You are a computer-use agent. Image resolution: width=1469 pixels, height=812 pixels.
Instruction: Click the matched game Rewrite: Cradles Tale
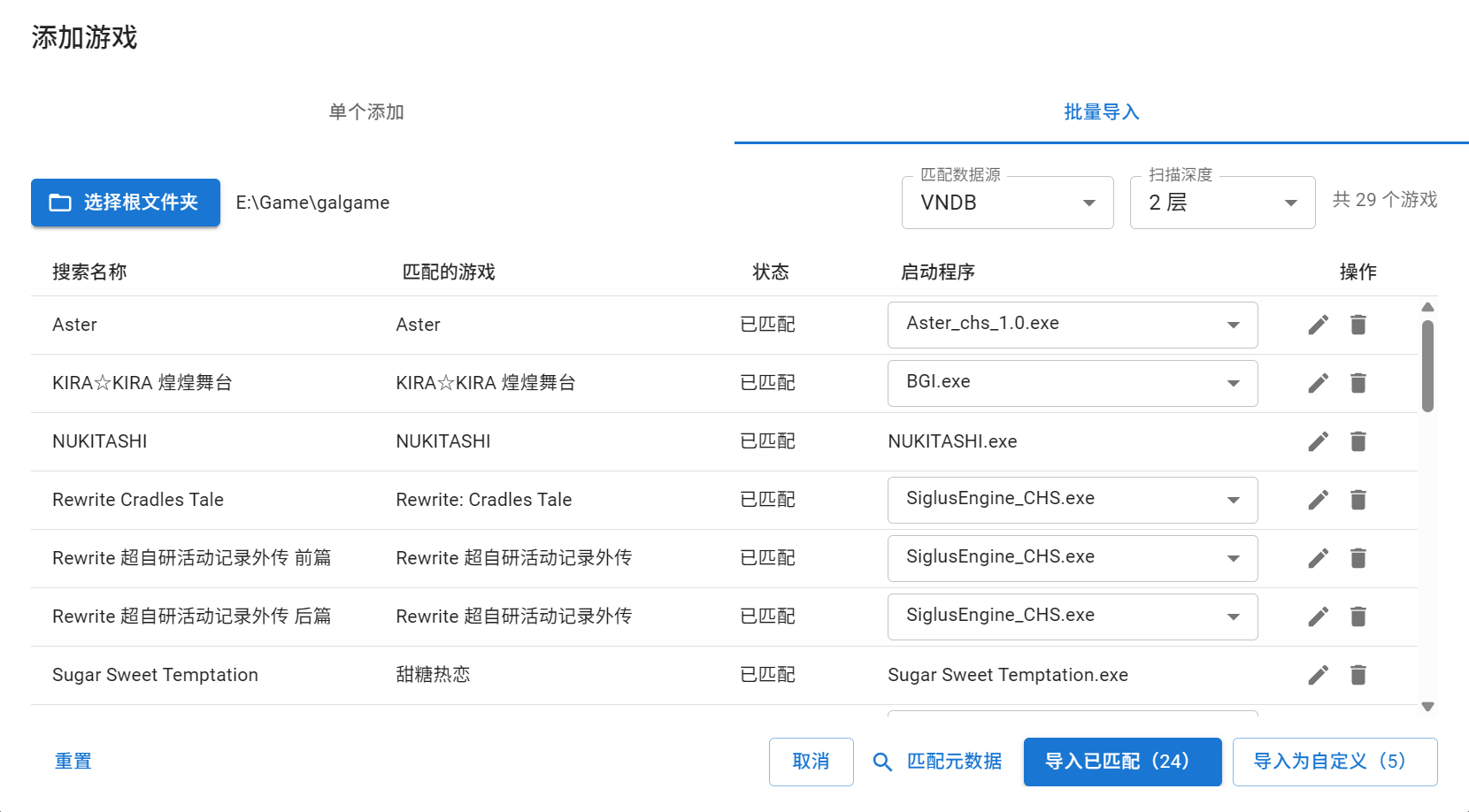pos(483,500)
